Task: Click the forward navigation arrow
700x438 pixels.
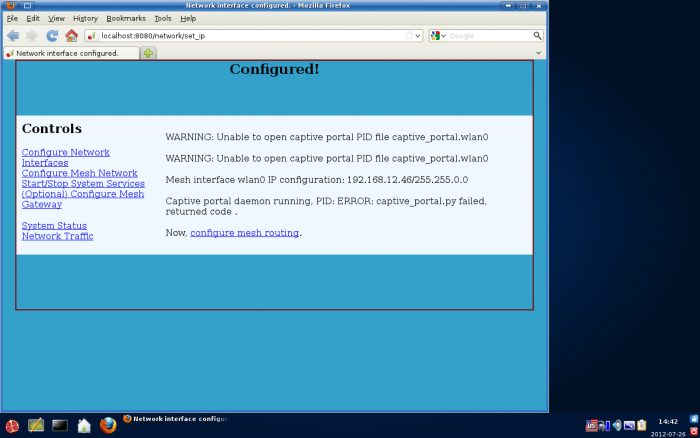Action: click(32, 36)
